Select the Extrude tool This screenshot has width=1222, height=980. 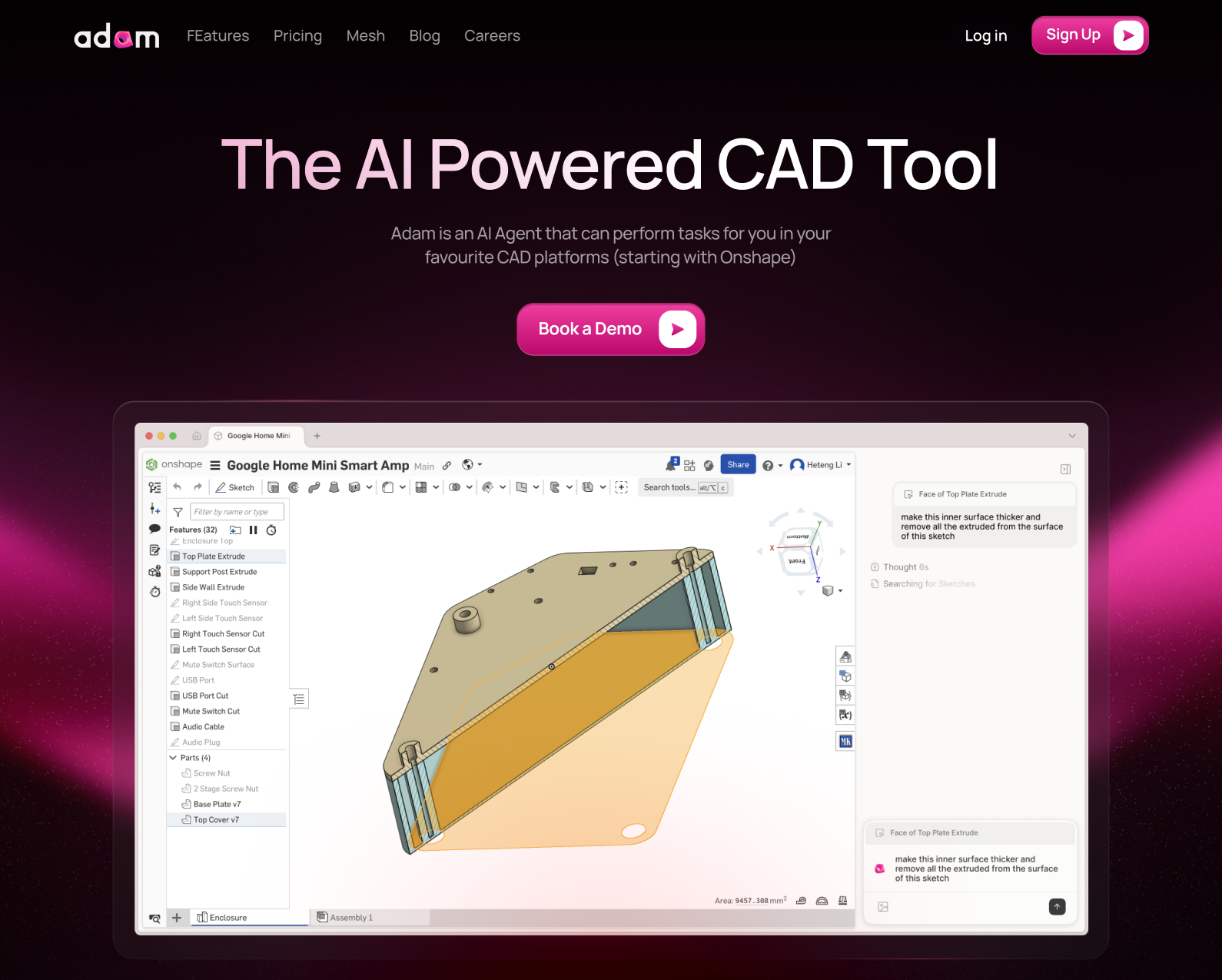273,487
